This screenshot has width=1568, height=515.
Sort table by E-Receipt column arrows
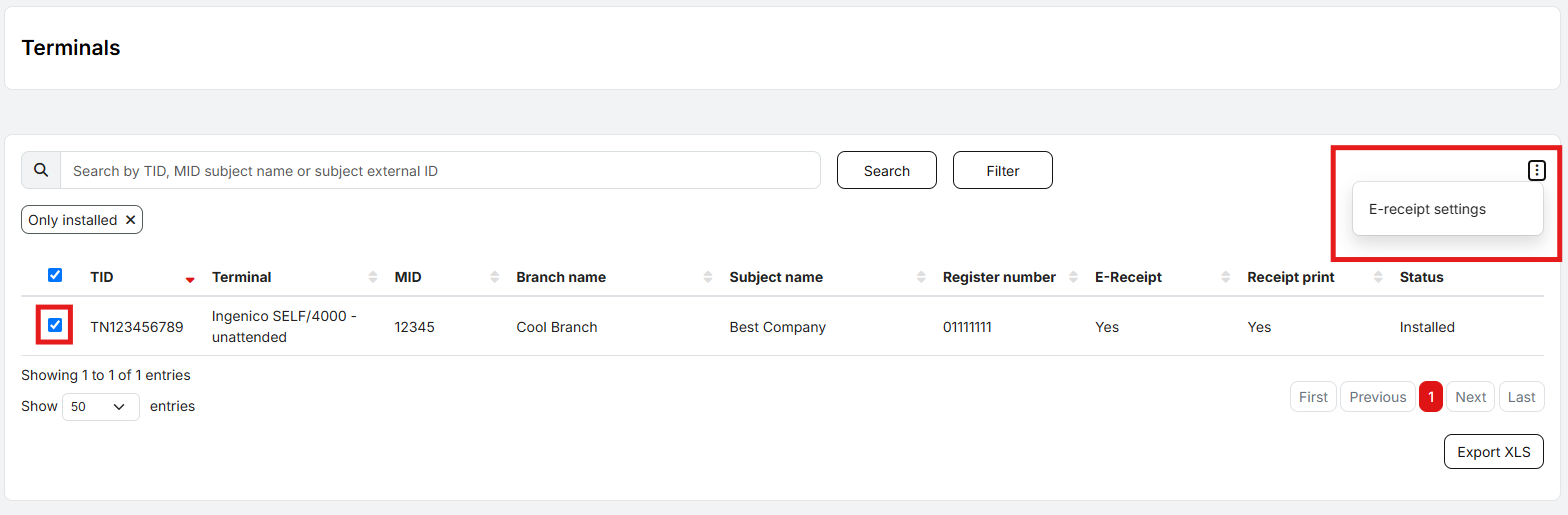point(1226,277)
